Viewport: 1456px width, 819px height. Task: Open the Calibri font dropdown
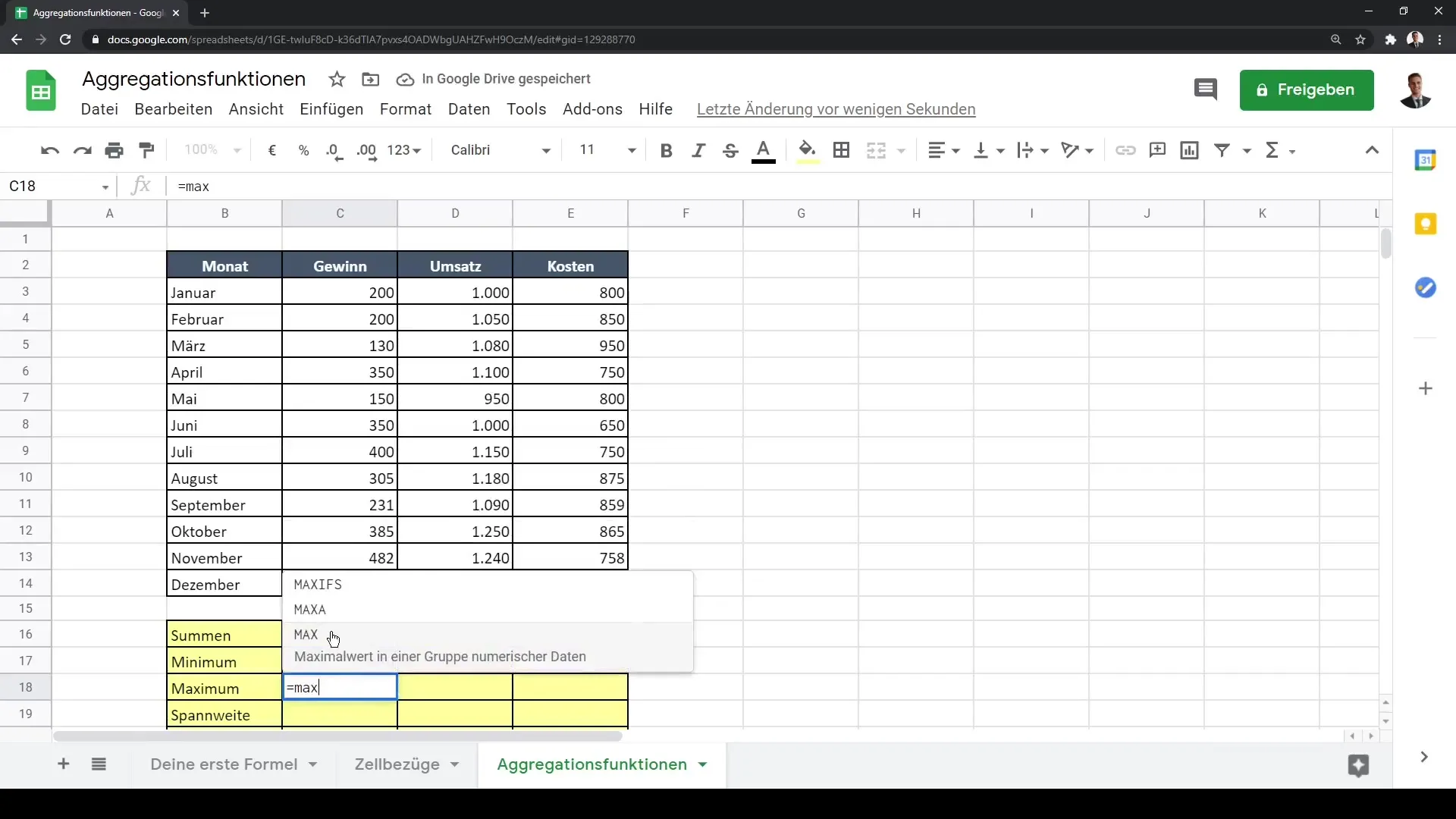(x=500, y=150)
